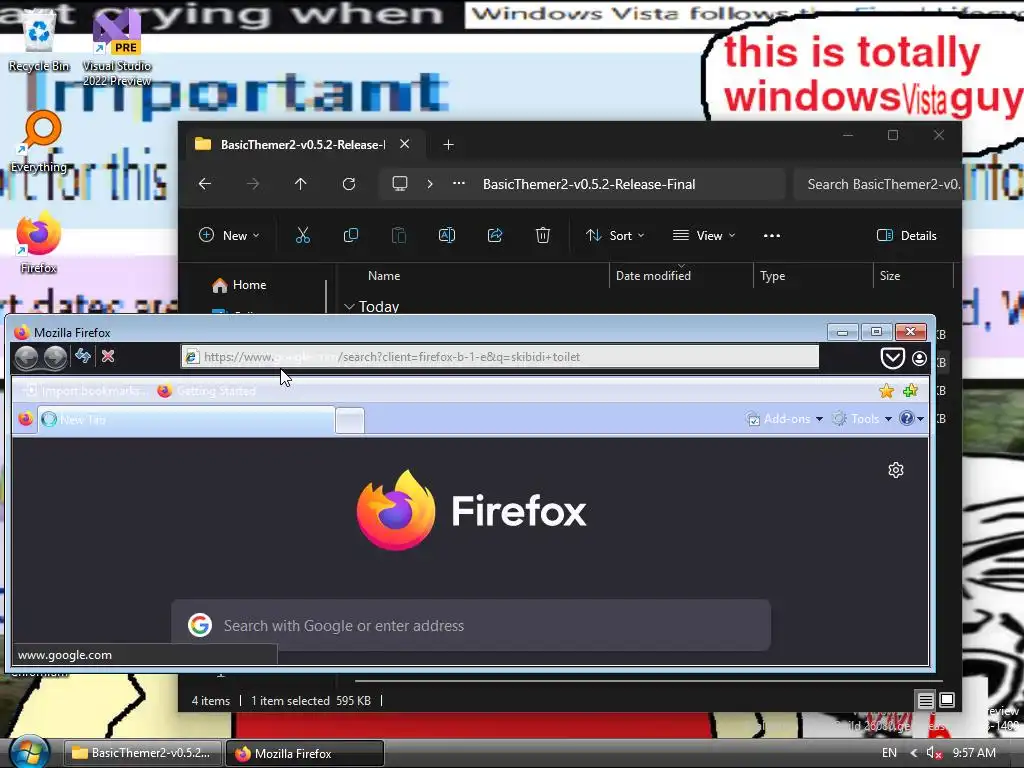Go back in File Explorer with left arrow
This screenshot has height=768, width=1024.
pyautogui.click(x=205, y=184)
